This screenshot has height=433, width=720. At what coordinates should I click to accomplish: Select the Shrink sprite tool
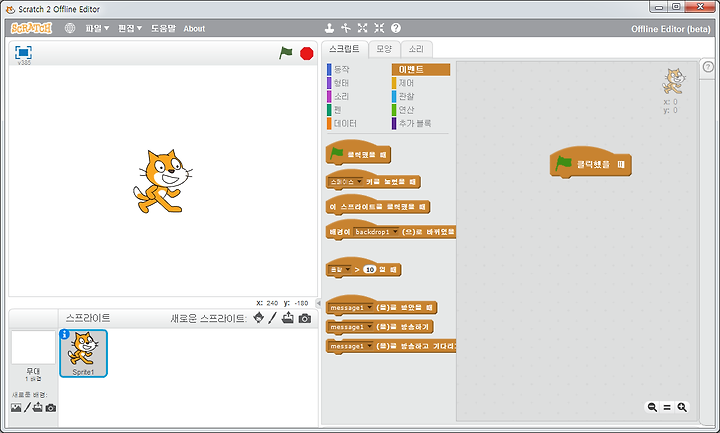coord(379,28)
